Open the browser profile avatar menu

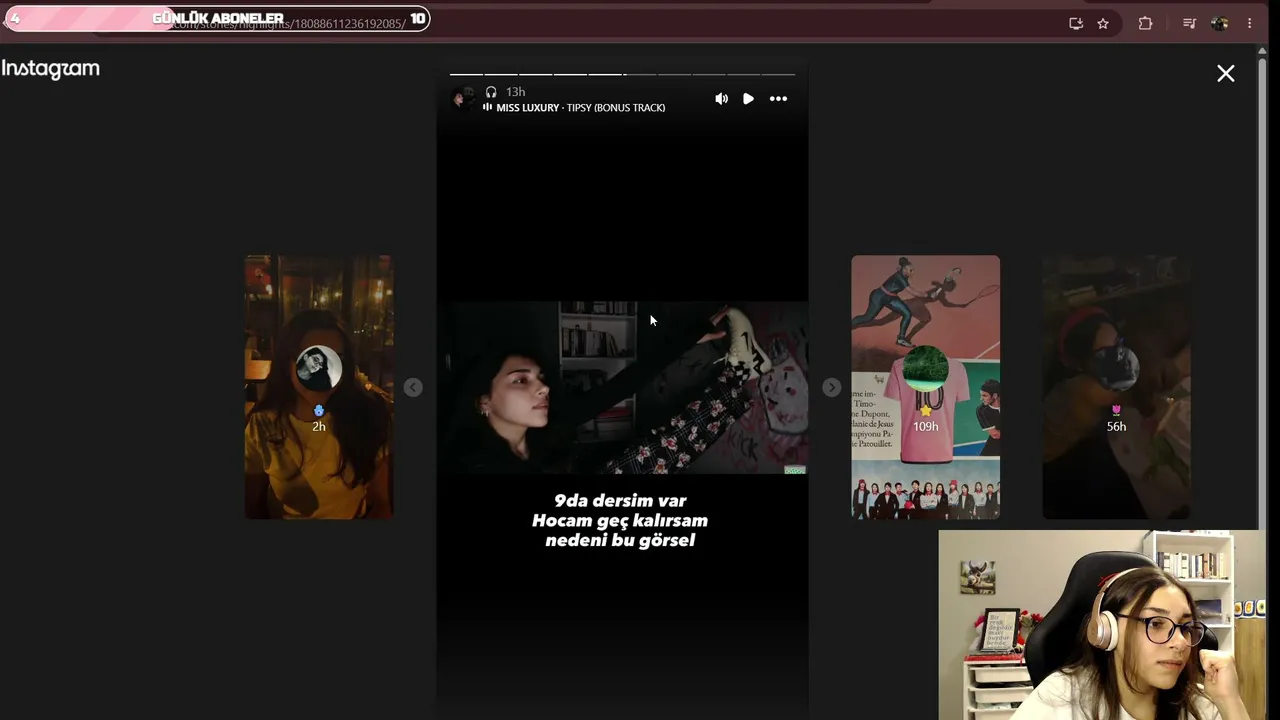pos(1219,23)
